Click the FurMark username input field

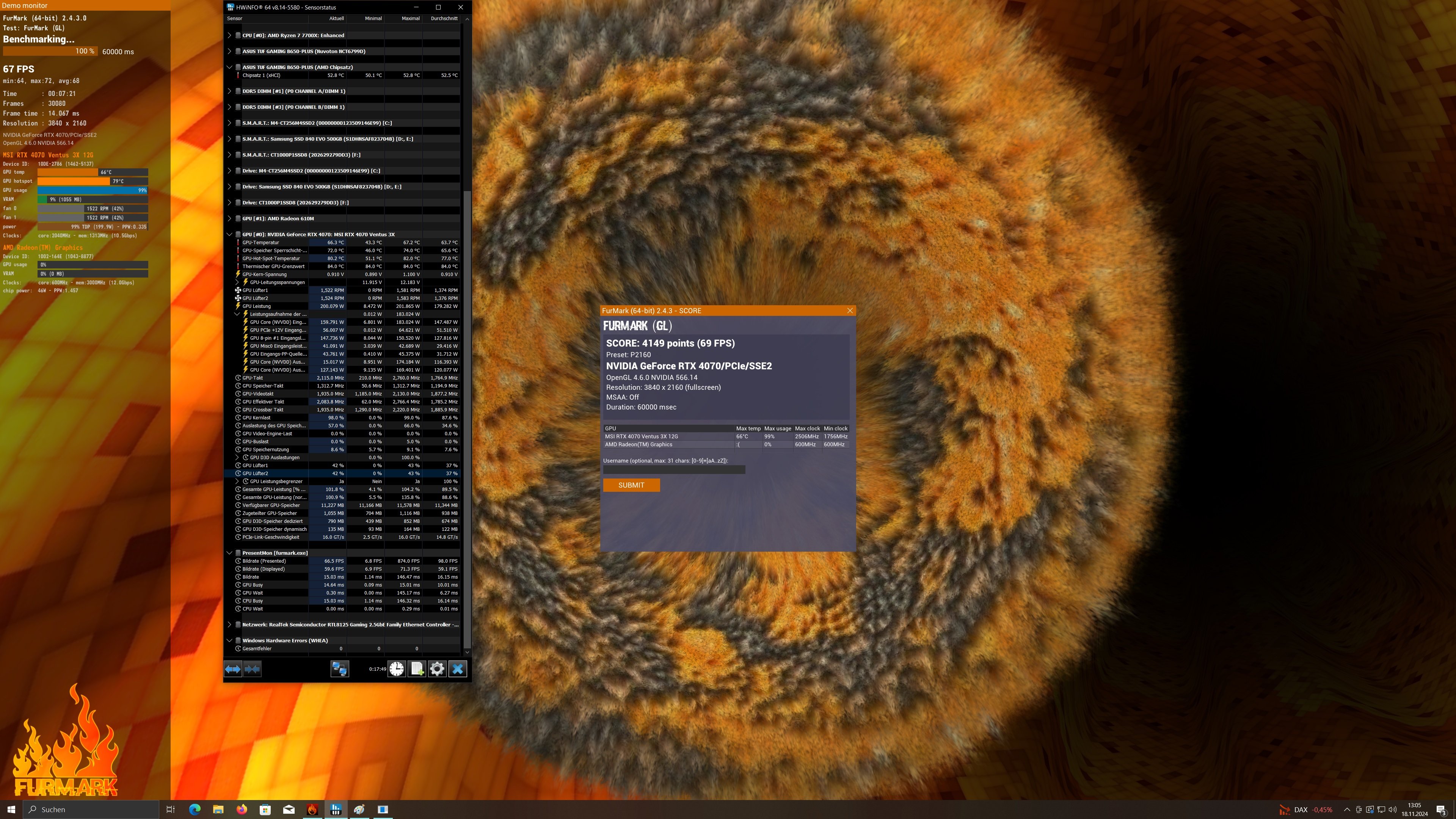pos(674,470)
